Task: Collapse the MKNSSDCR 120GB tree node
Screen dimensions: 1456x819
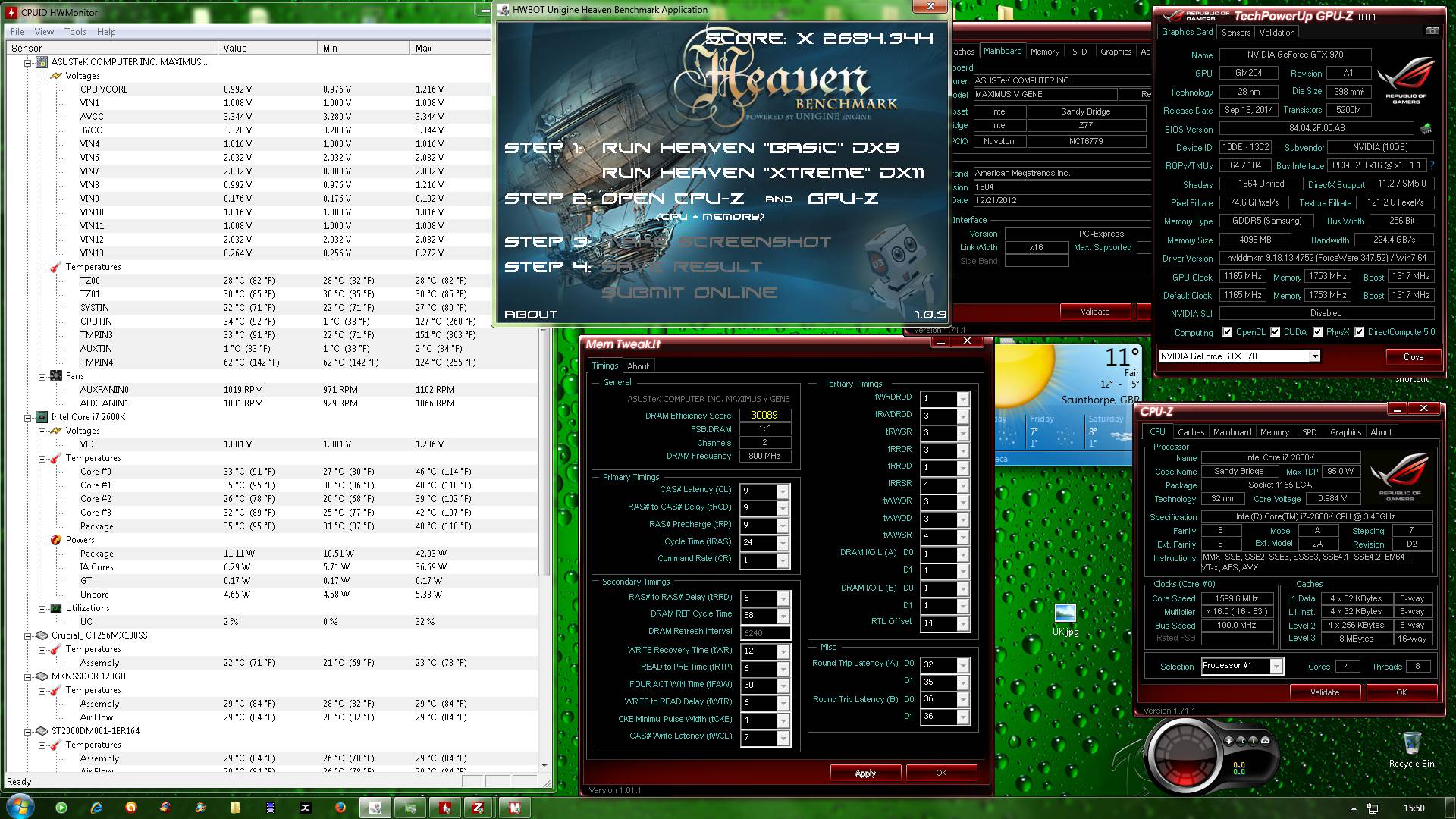Action: tap(28, 676)
